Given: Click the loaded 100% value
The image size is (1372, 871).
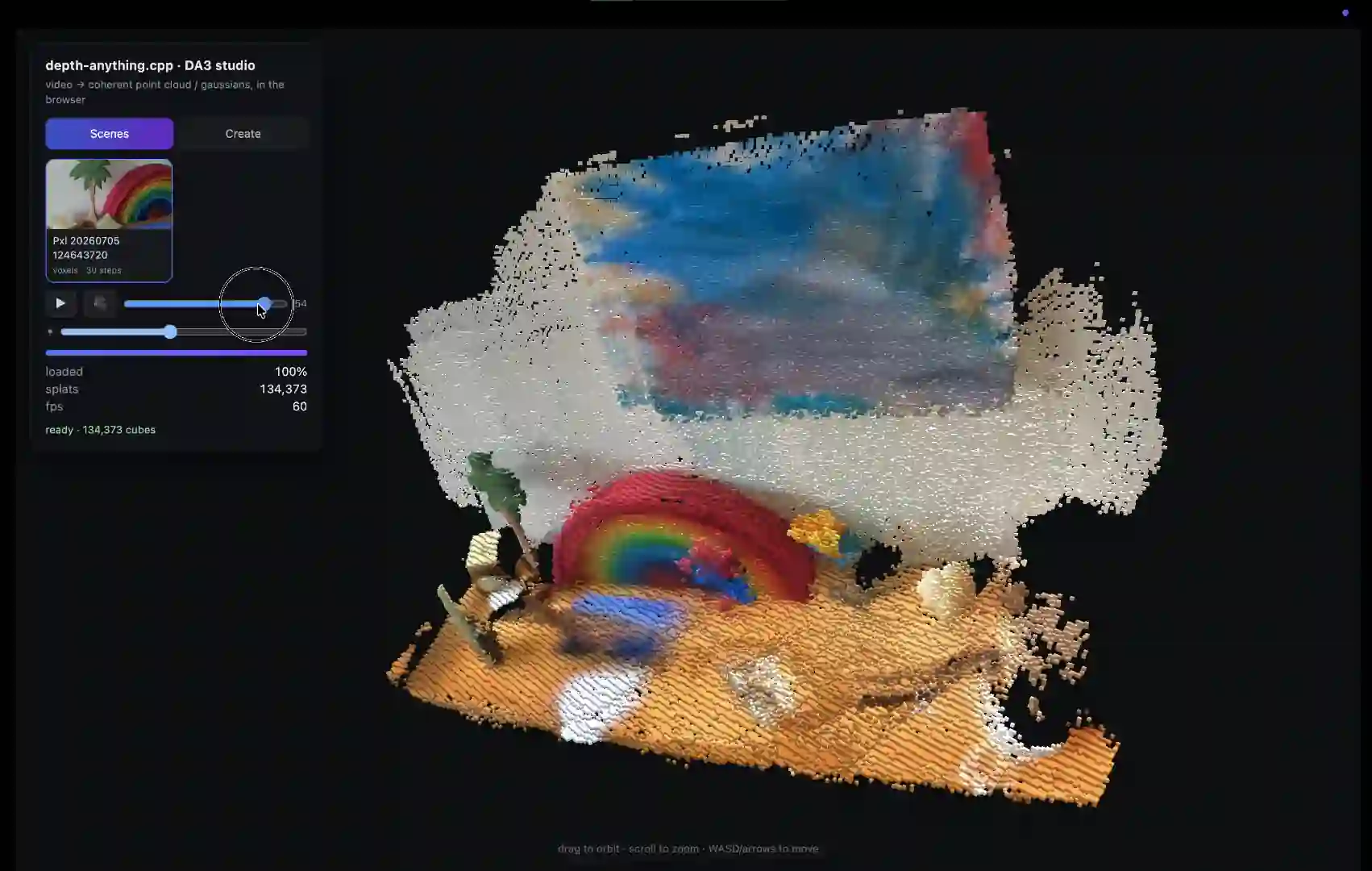Looking at the screenshot, I should click(x=291, y=372).
